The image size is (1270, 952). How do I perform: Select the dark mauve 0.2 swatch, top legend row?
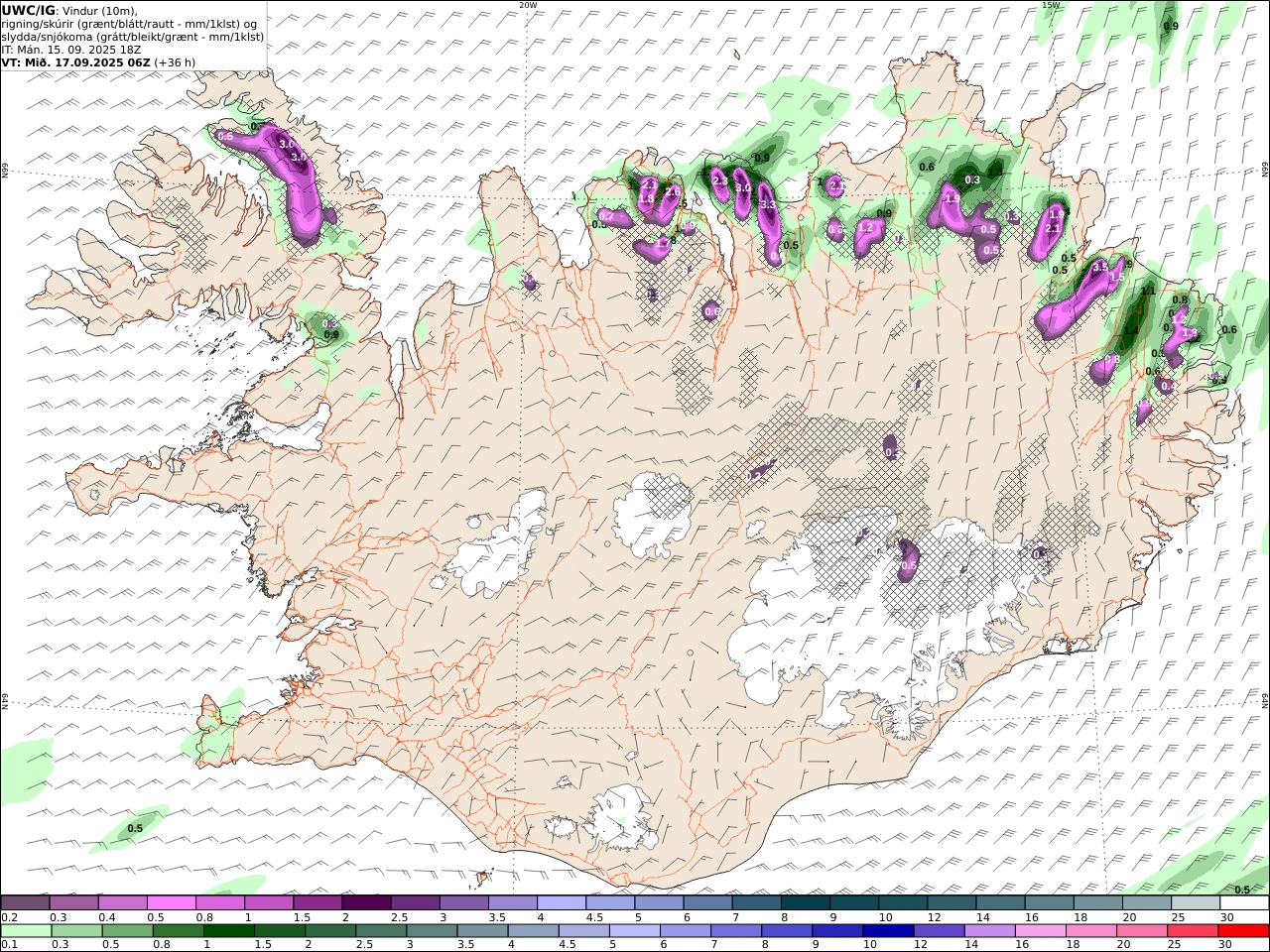pyautogui.click(x=25, y=903)
